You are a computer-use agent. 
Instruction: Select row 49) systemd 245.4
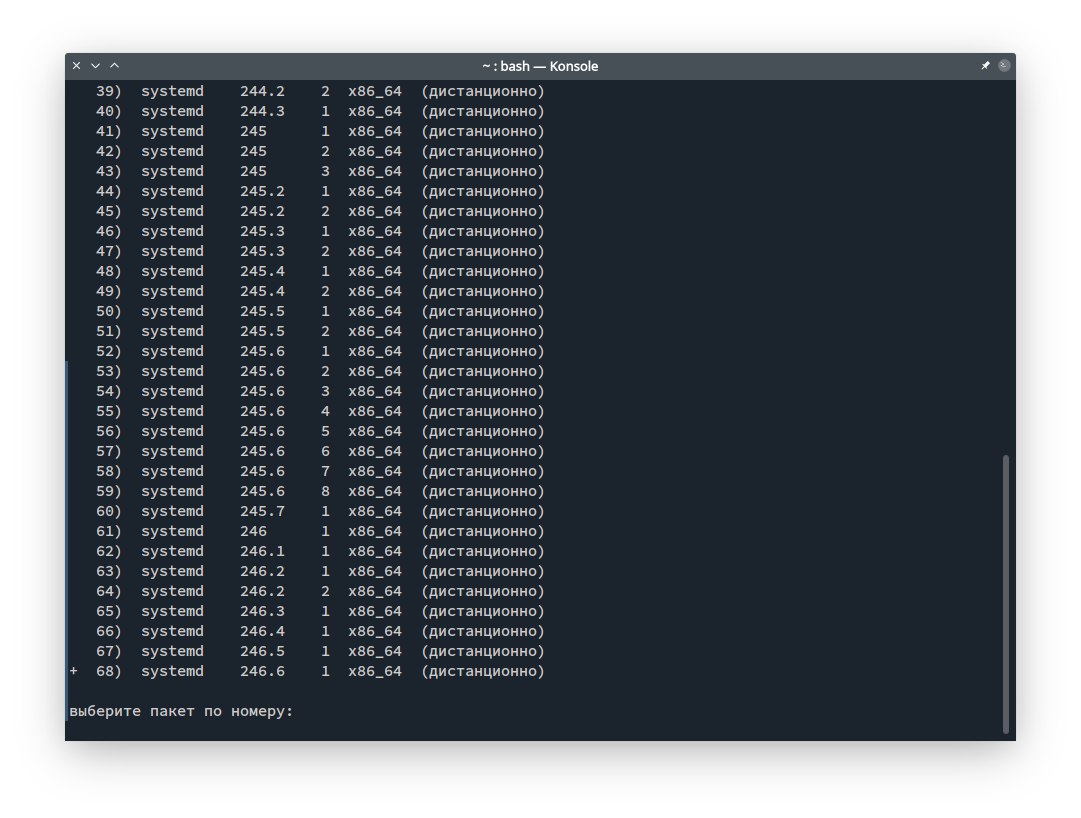click(x=320, y=291)
